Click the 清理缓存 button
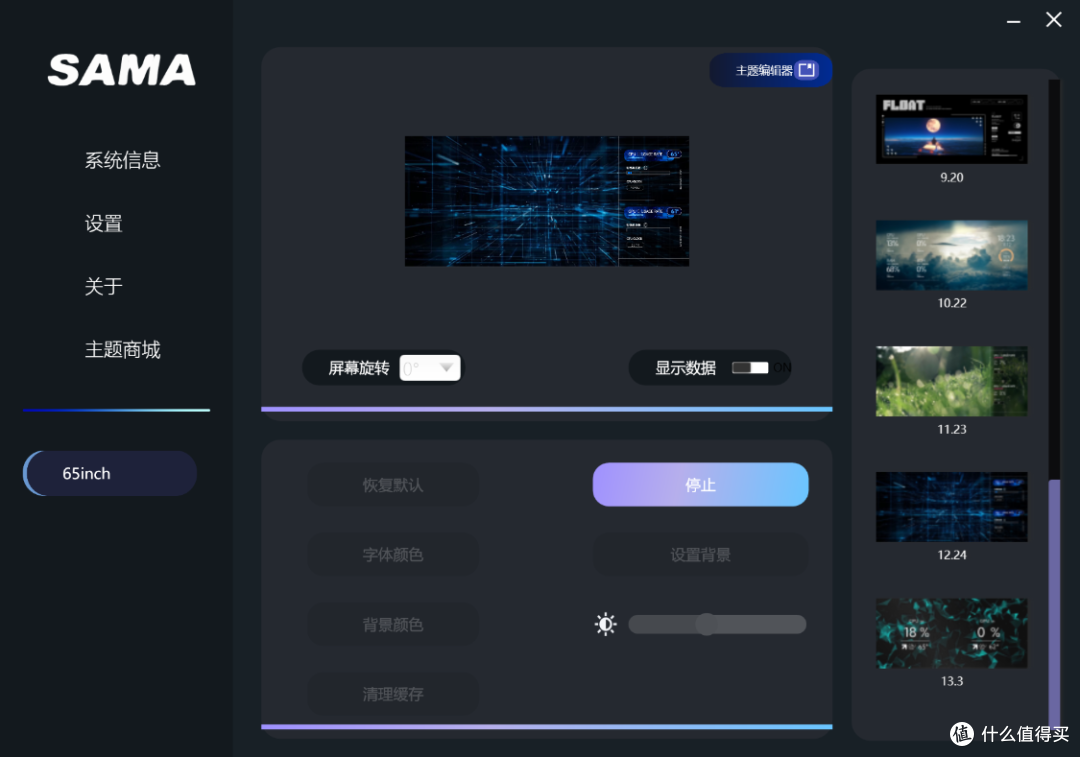1080x757 pixels. point(393,694)
